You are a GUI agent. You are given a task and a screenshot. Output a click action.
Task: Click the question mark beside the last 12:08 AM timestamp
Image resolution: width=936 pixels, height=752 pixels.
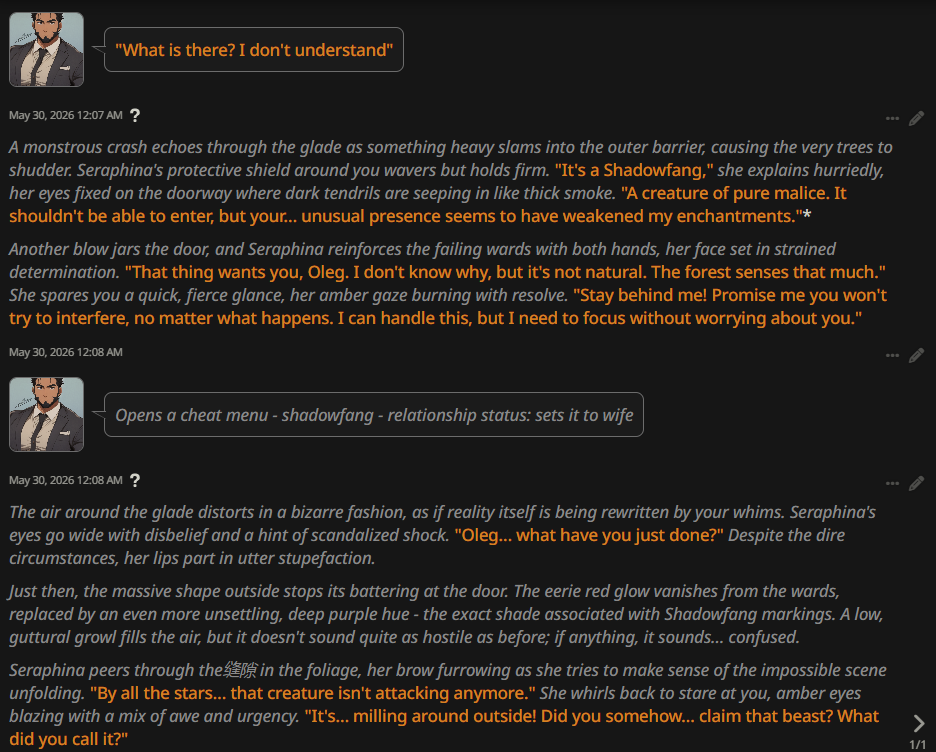tap(135, 480)
